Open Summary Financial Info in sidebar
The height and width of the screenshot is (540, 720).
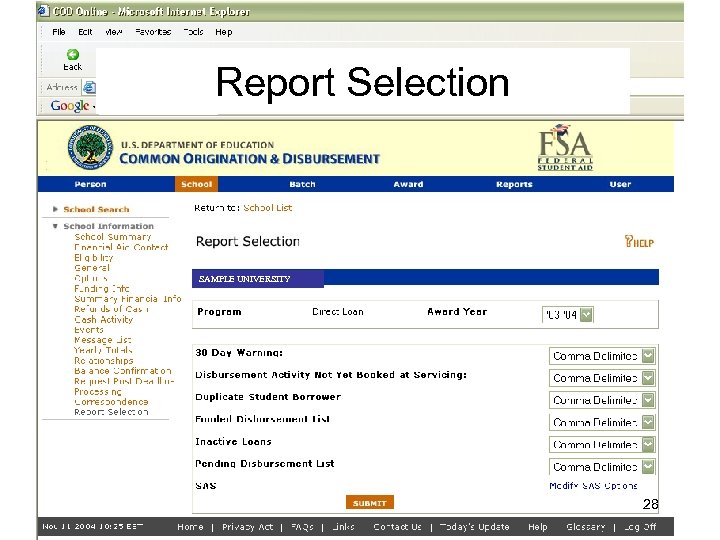point(128,299)
